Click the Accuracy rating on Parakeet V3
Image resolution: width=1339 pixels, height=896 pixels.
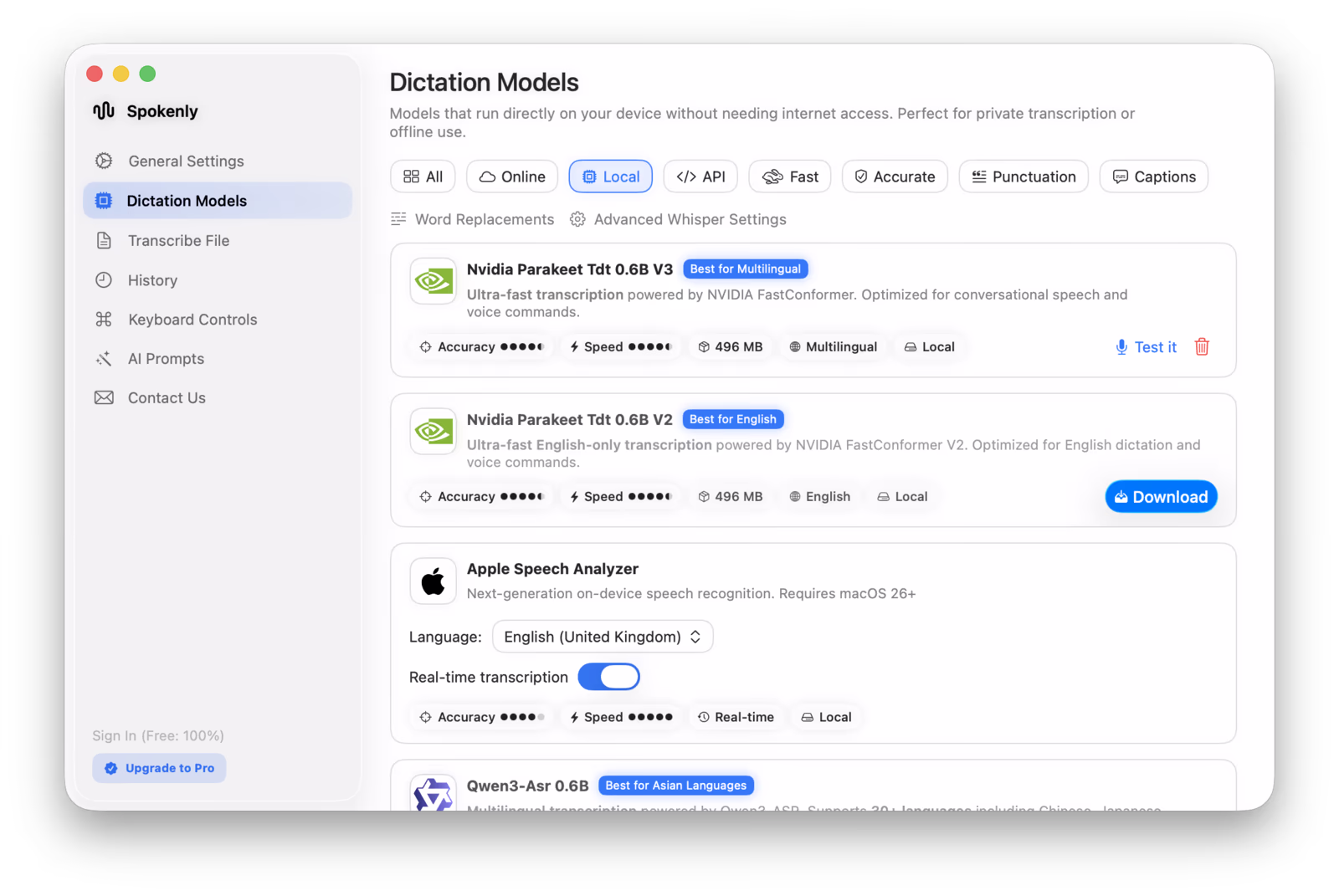[x=482, y=347]
